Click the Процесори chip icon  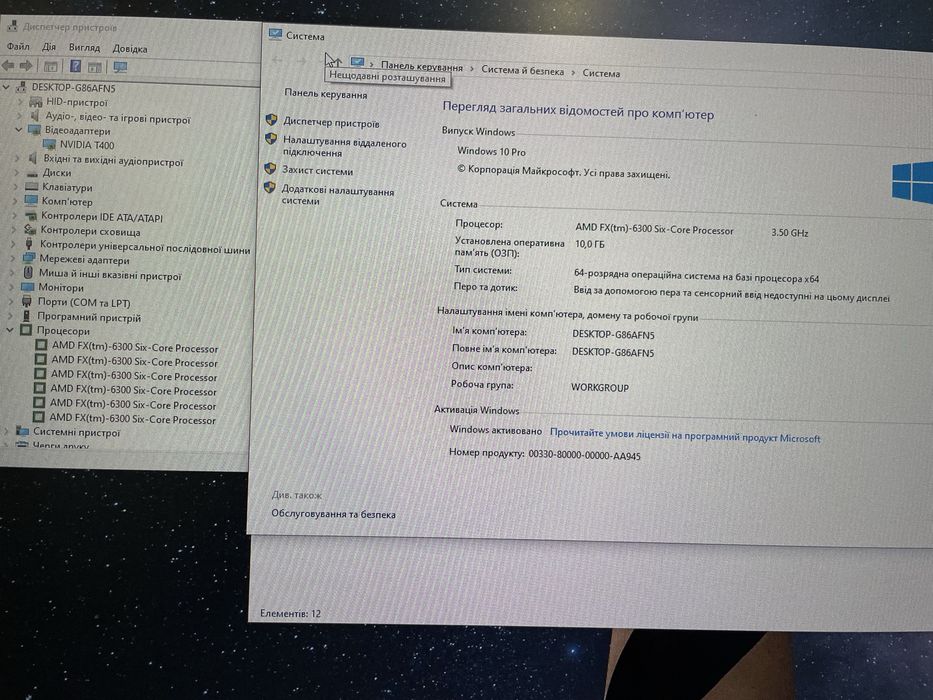tap(26, 330)
